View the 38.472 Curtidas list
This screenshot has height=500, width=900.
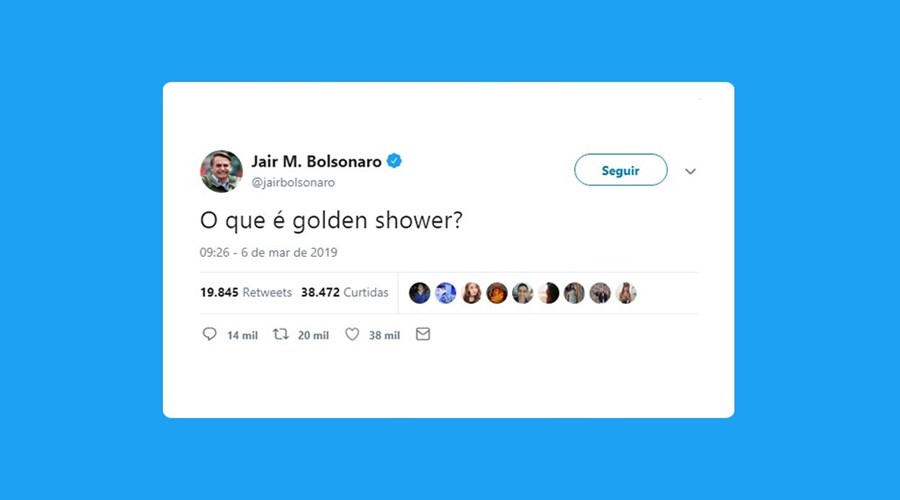click(x=344, y=292)
